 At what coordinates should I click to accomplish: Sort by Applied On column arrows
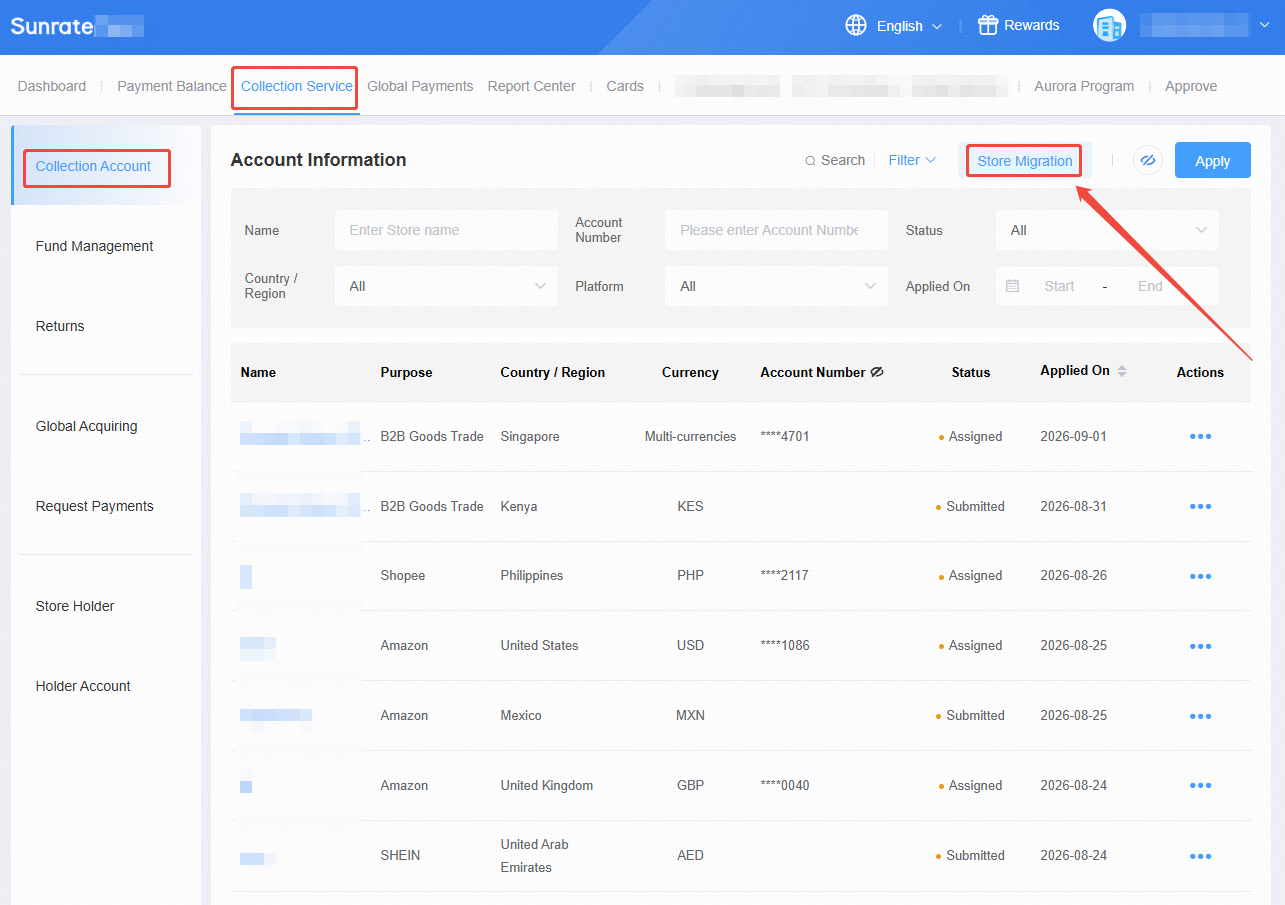click(1122, 371)
